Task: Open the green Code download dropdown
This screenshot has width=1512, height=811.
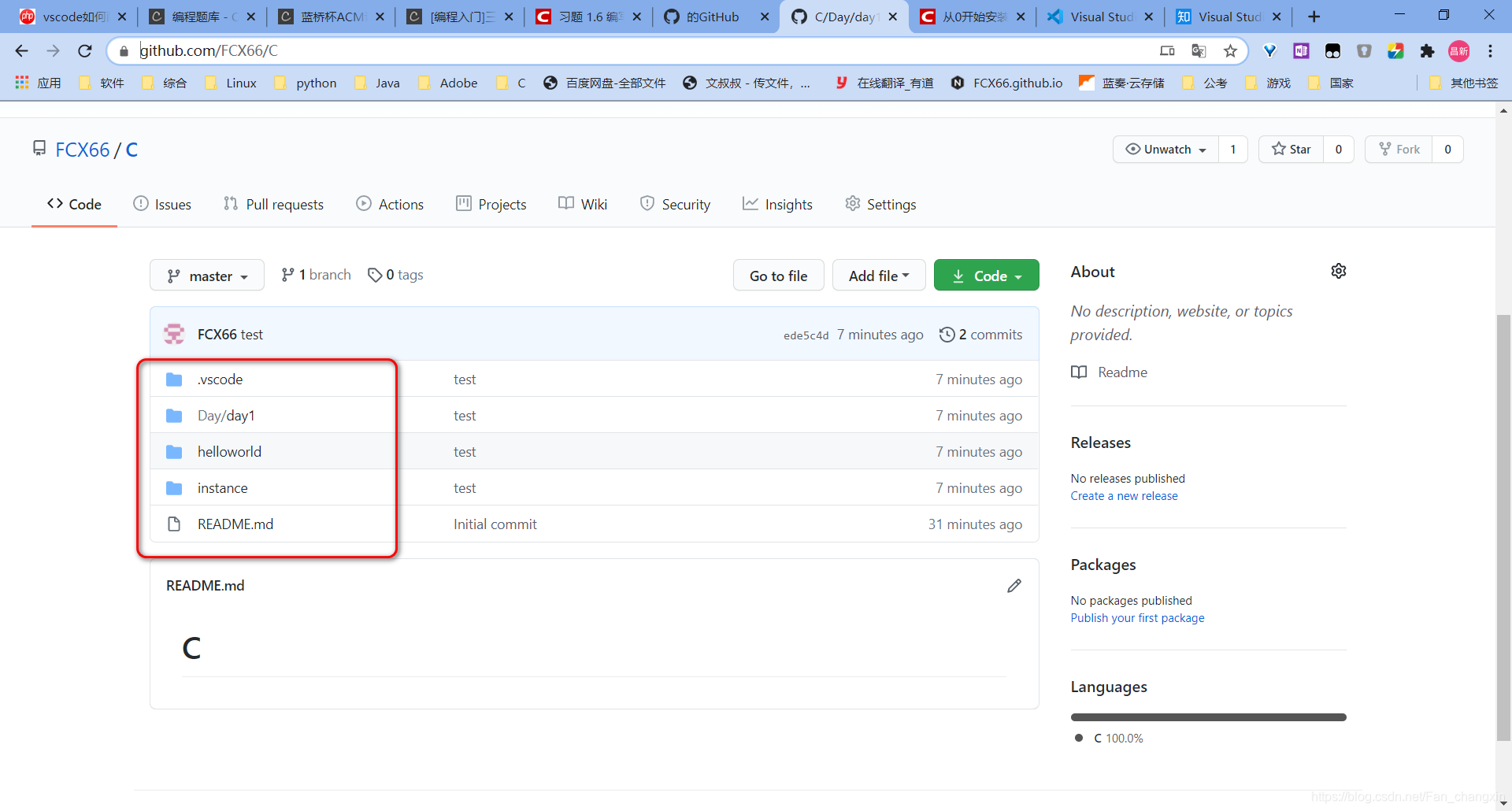Action: (x=986, y=275)
